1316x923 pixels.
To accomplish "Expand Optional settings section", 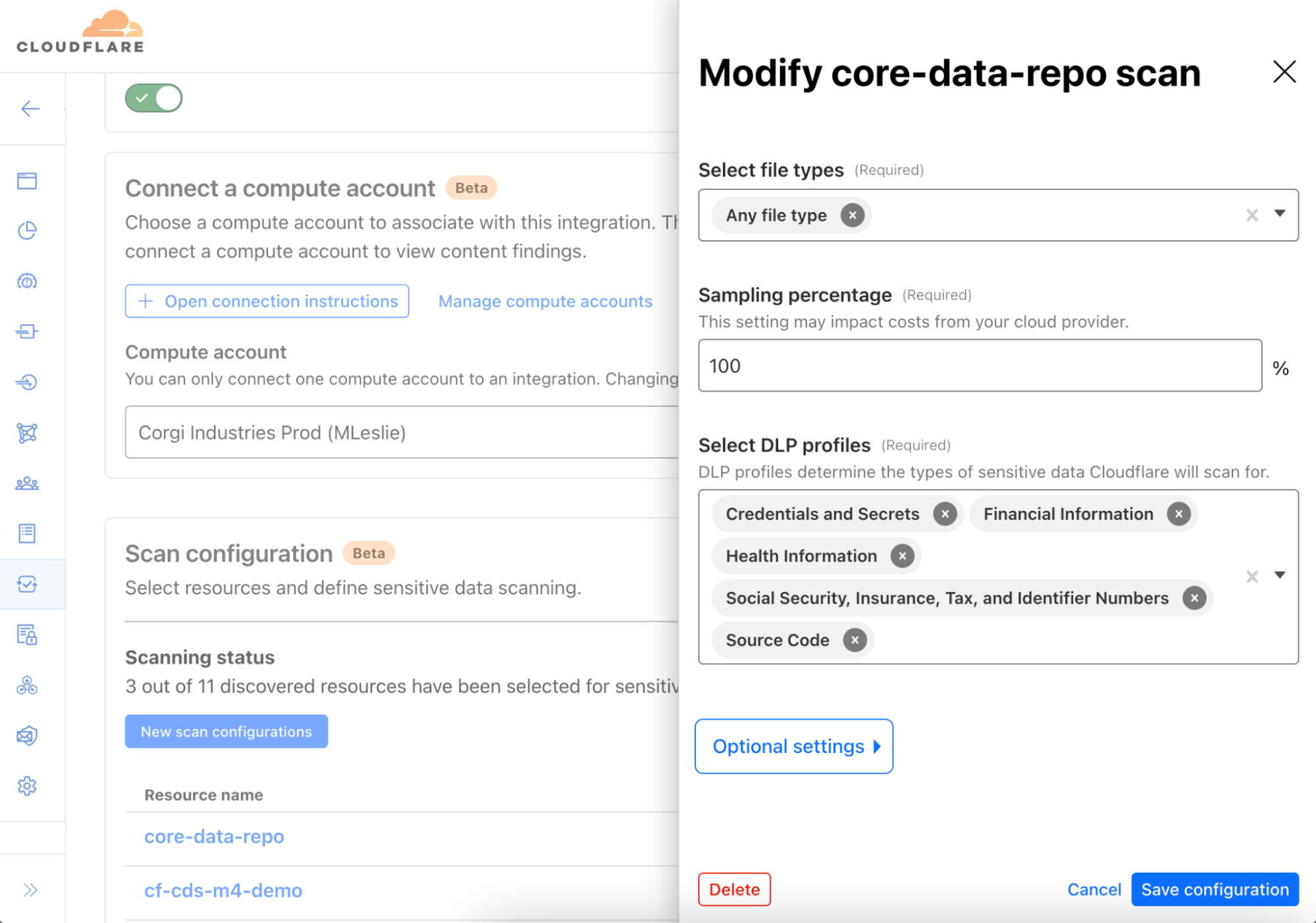I will click(x=794, y=747).
